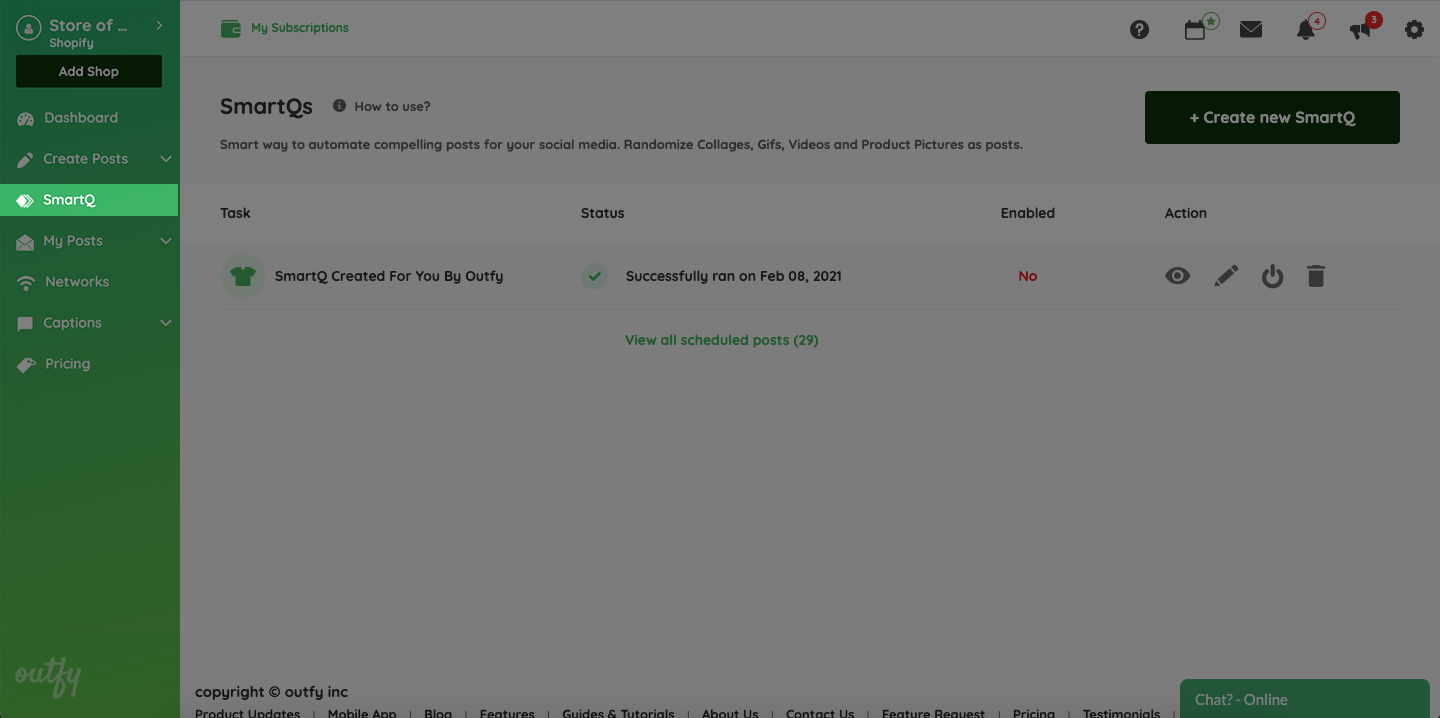1440x718 pixels.
Task: Open the mail envelope icon
Action: click(x=1251, y=30)
